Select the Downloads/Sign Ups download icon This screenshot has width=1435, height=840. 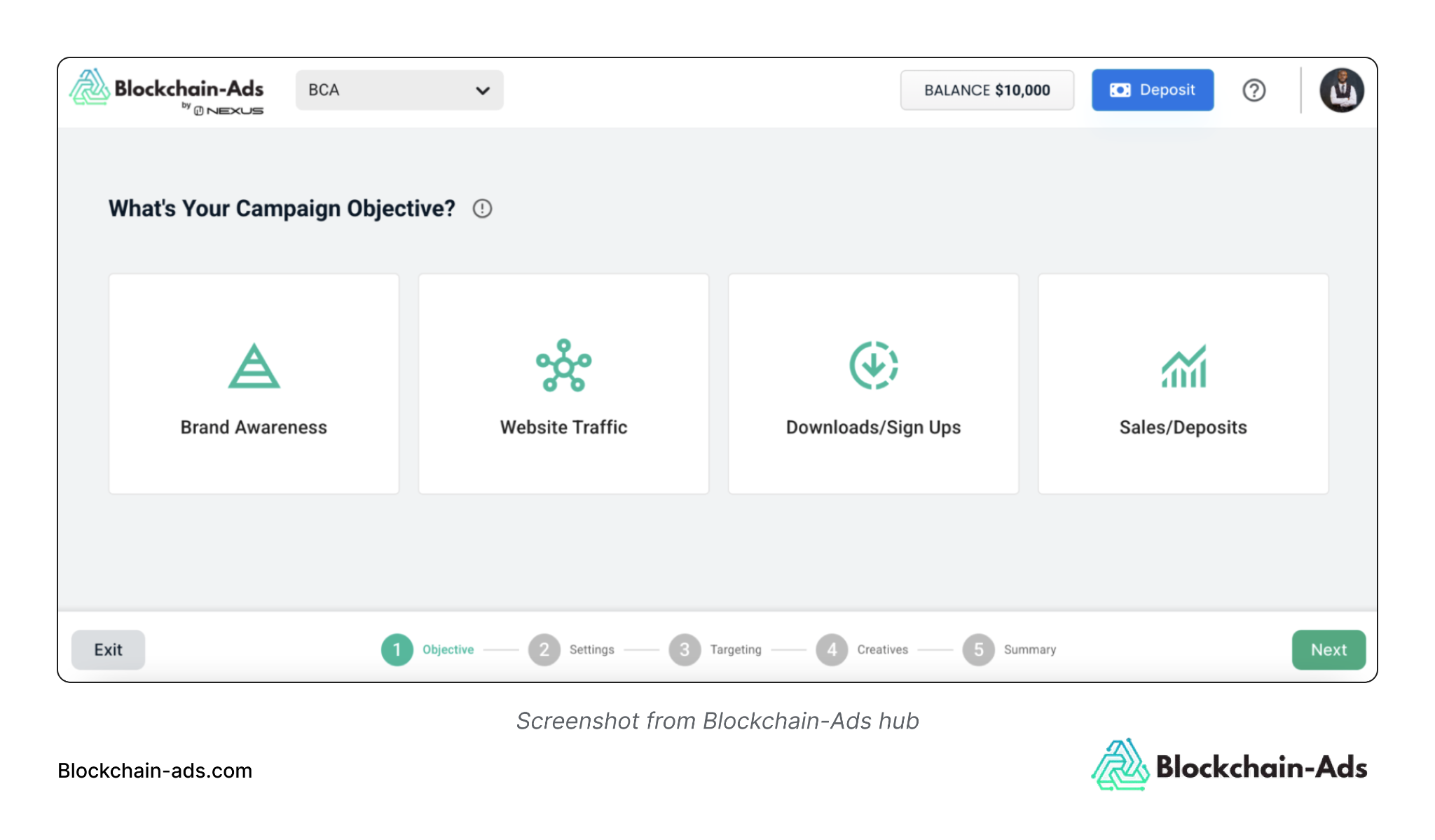(873, 365)
